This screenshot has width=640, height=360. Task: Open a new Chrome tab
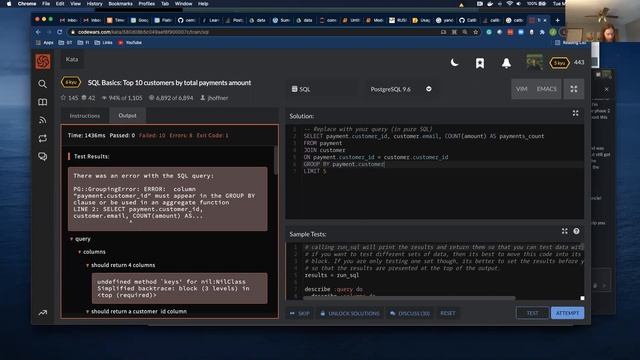point(558,20)
